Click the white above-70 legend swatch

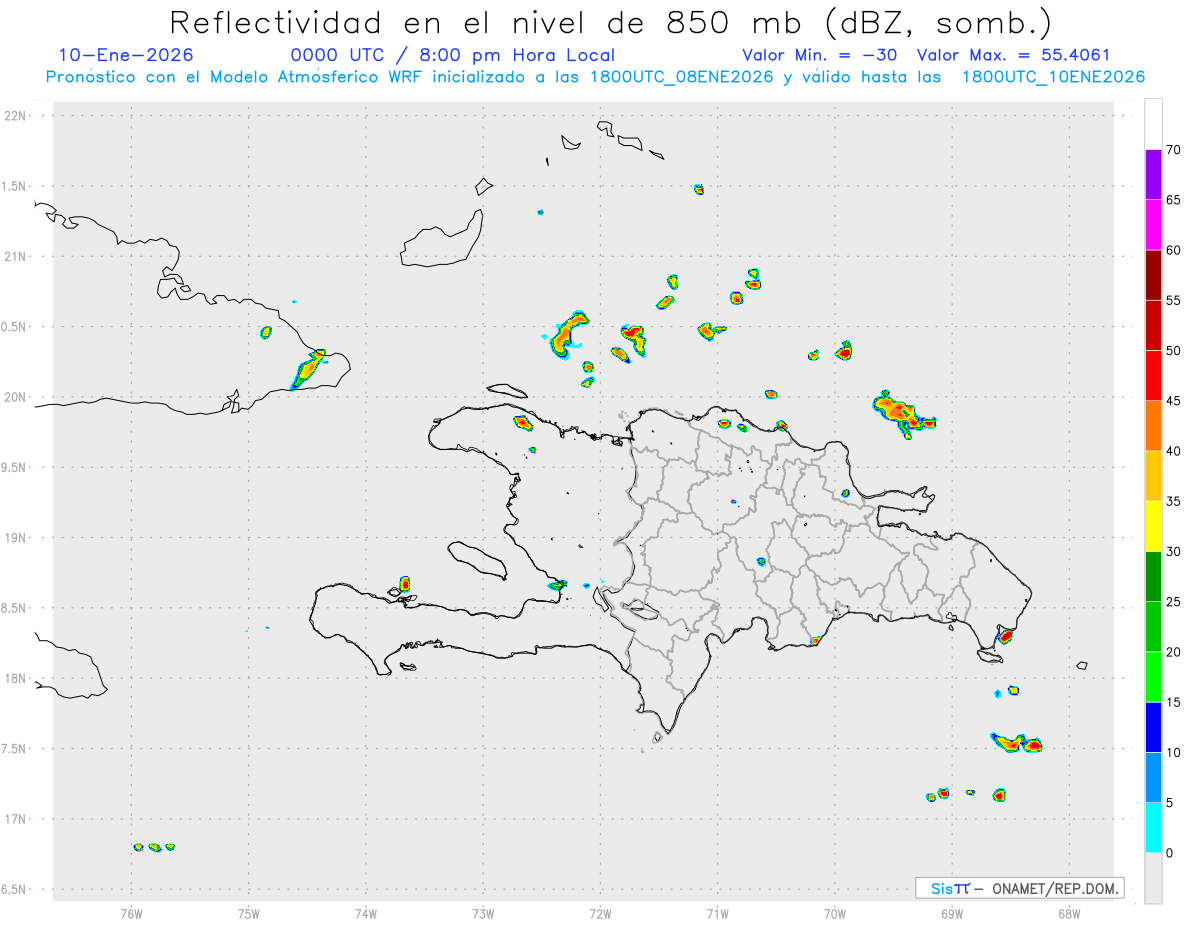pos(1153,124)
